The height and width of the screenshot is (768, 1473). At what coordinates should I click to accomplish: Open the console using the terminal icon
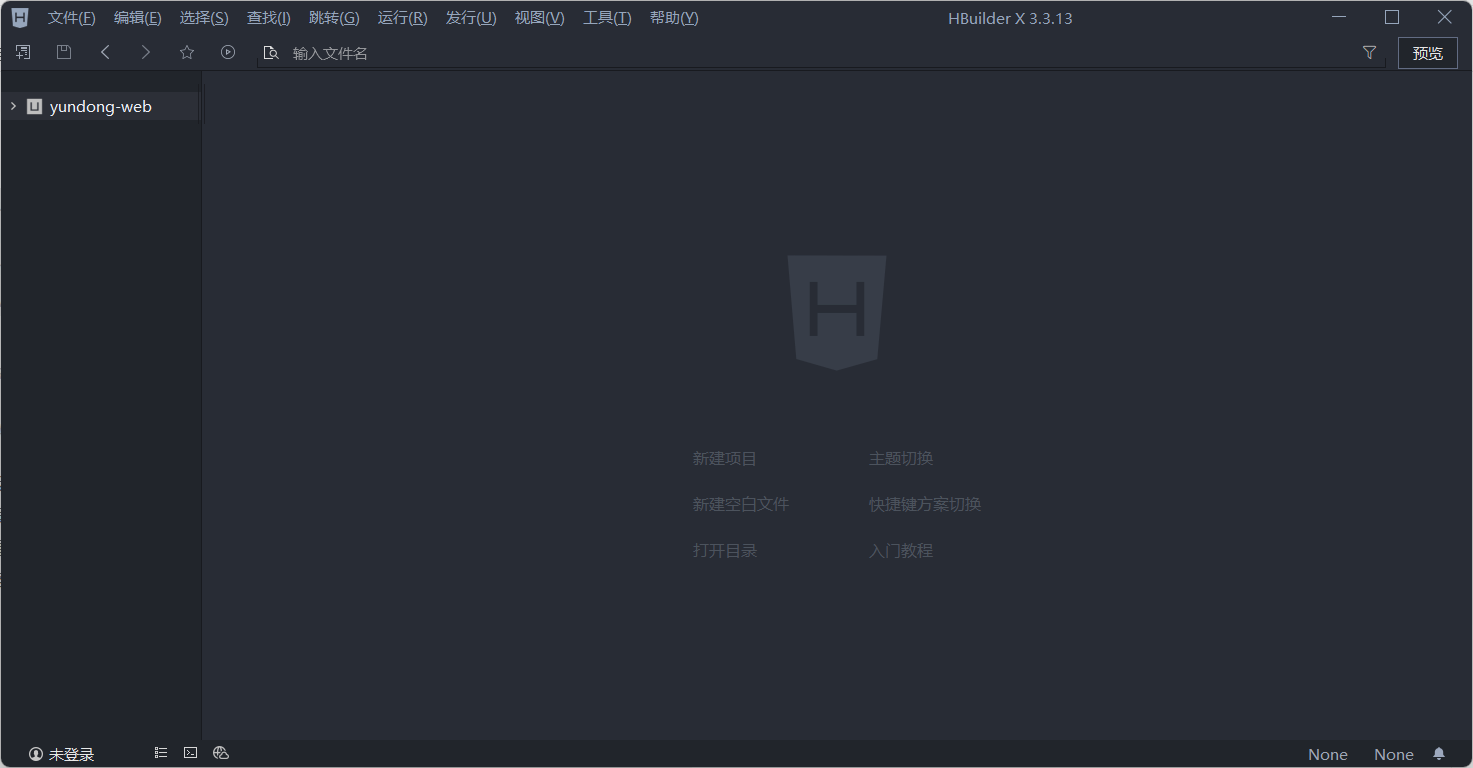190,752
